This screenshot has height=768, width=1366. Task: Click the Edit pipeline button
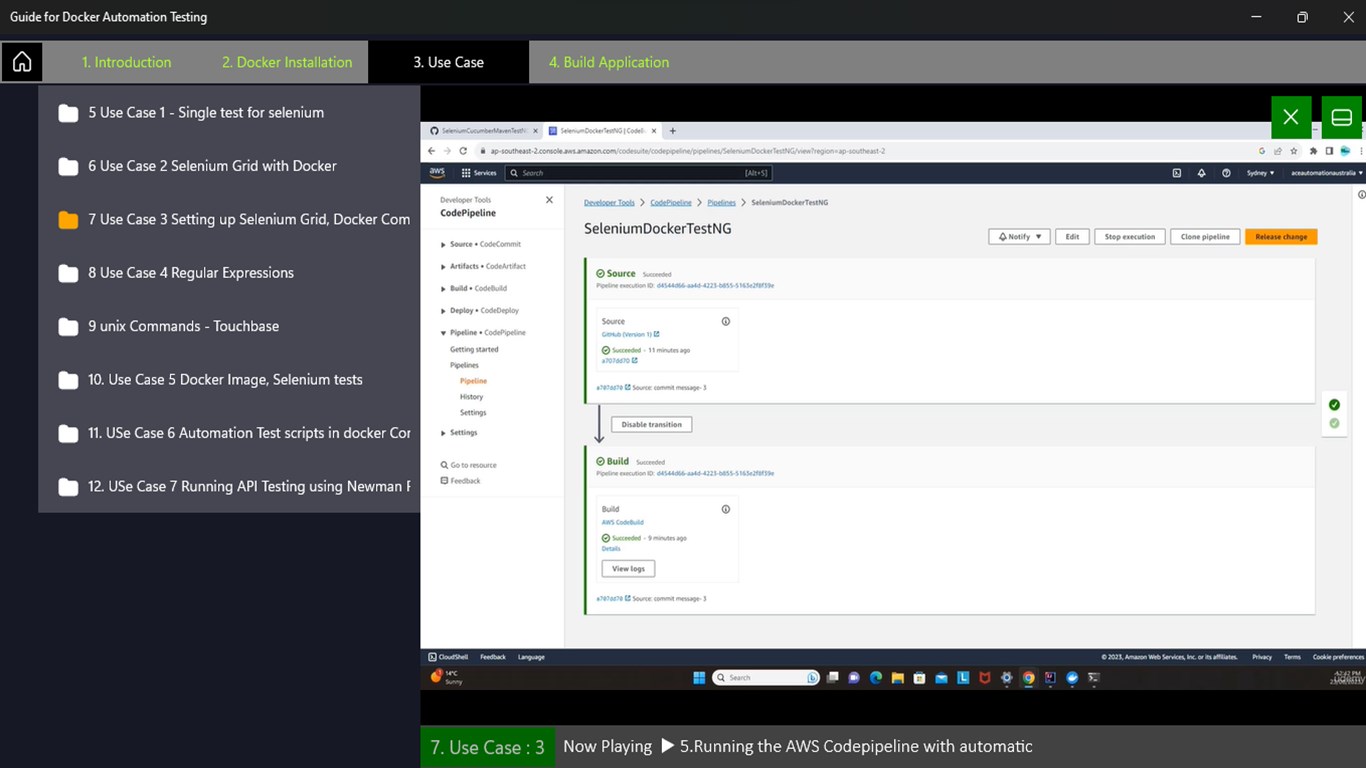point(1072,237)
